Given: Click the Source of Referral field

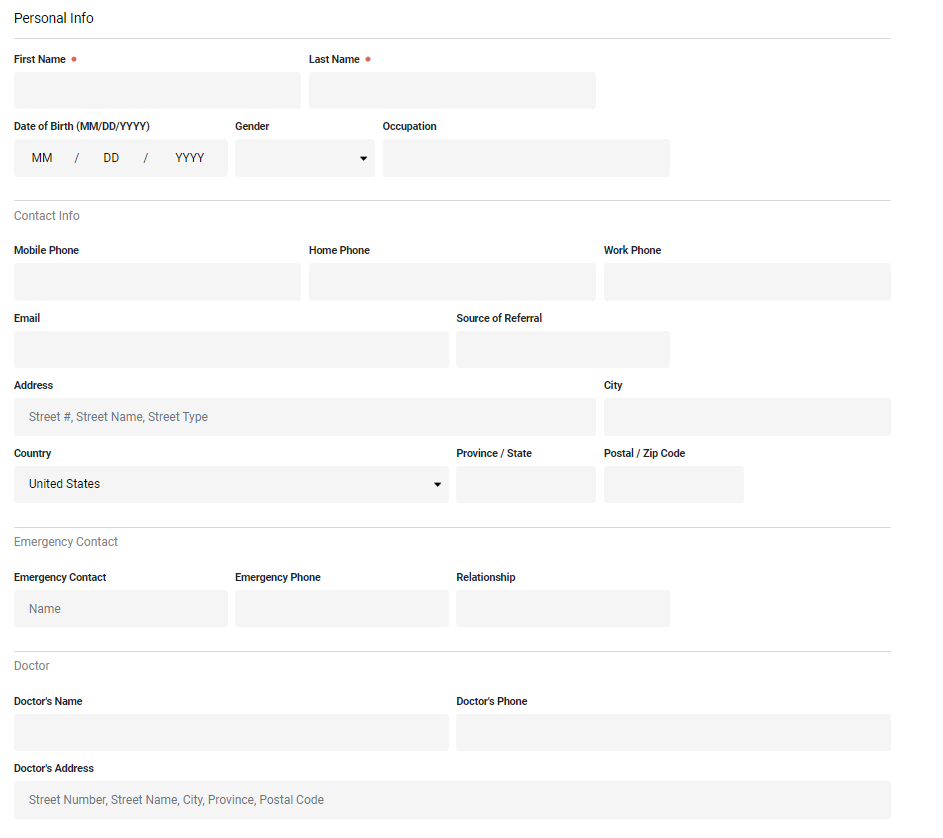Looking at the screenshot, I should (562, 349).
